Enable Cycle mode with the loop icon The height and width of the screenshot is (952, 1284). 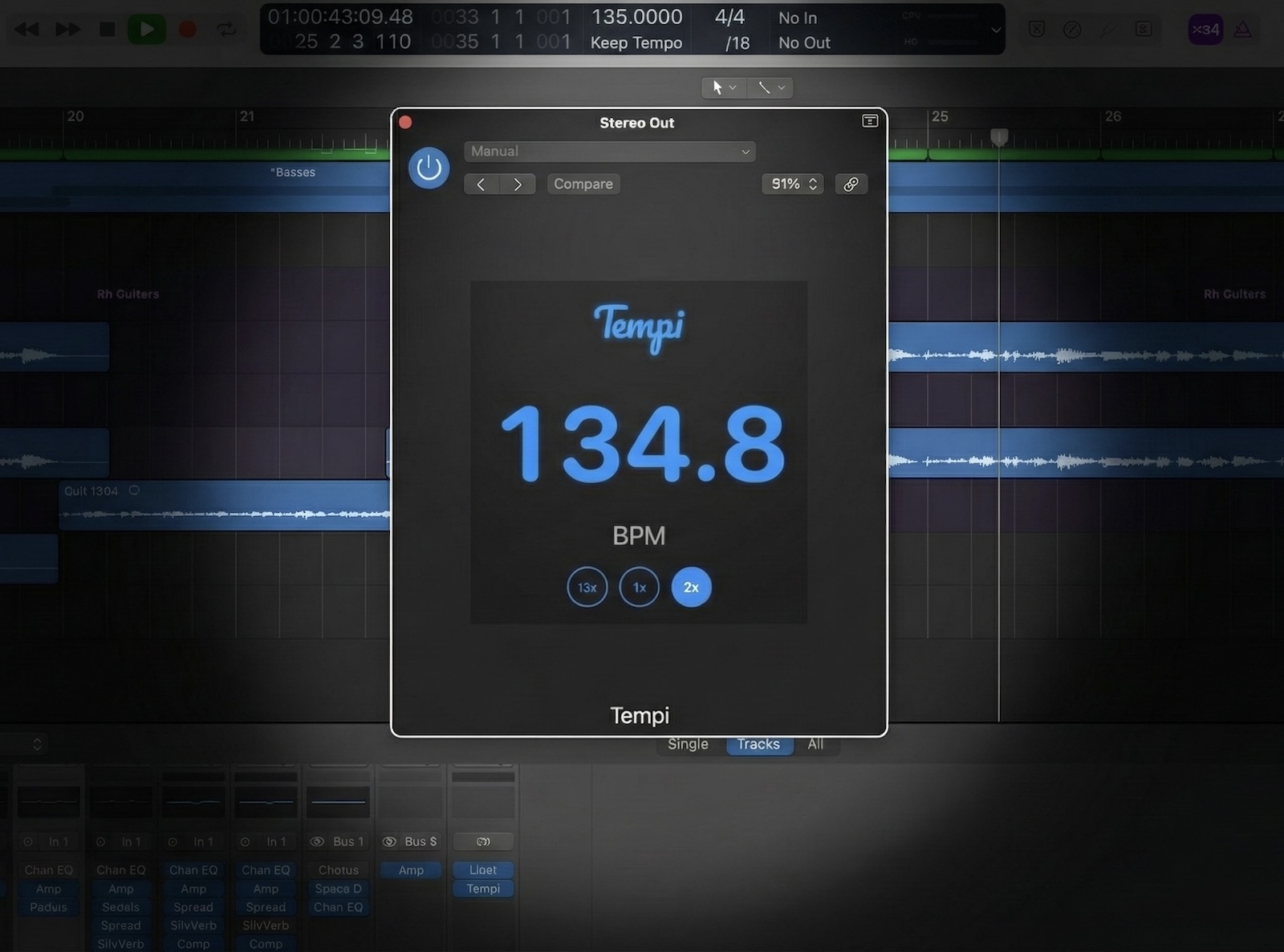point(226,28)
